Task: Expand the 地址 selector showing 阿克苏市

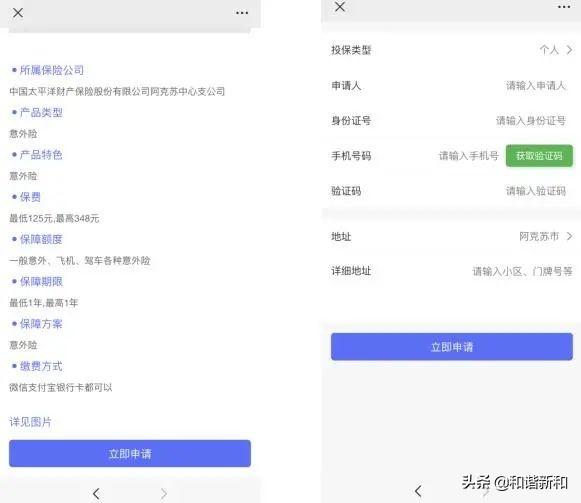Action: (x=452, y=236)
